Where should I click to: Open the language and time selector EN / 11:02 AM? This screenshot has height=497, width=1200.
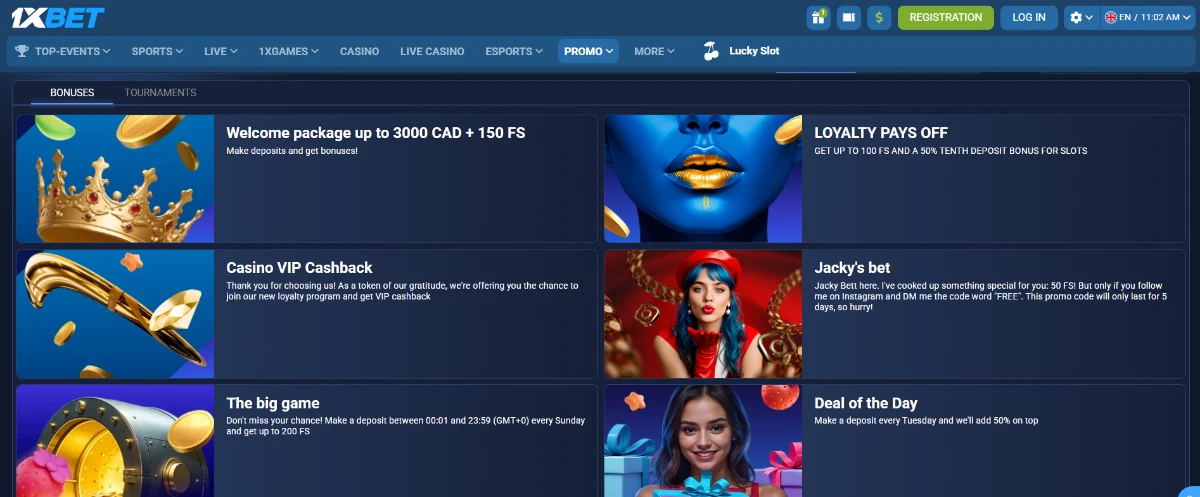coord(1148,17)
